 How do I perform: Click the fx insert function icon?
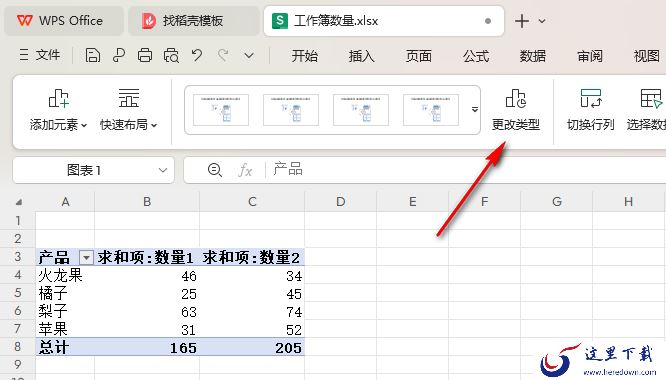(x=245, y=171)
